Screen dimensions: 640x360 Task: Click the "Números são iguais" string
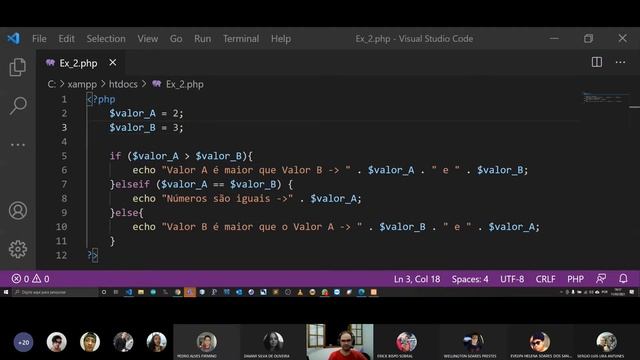(227, 199)
